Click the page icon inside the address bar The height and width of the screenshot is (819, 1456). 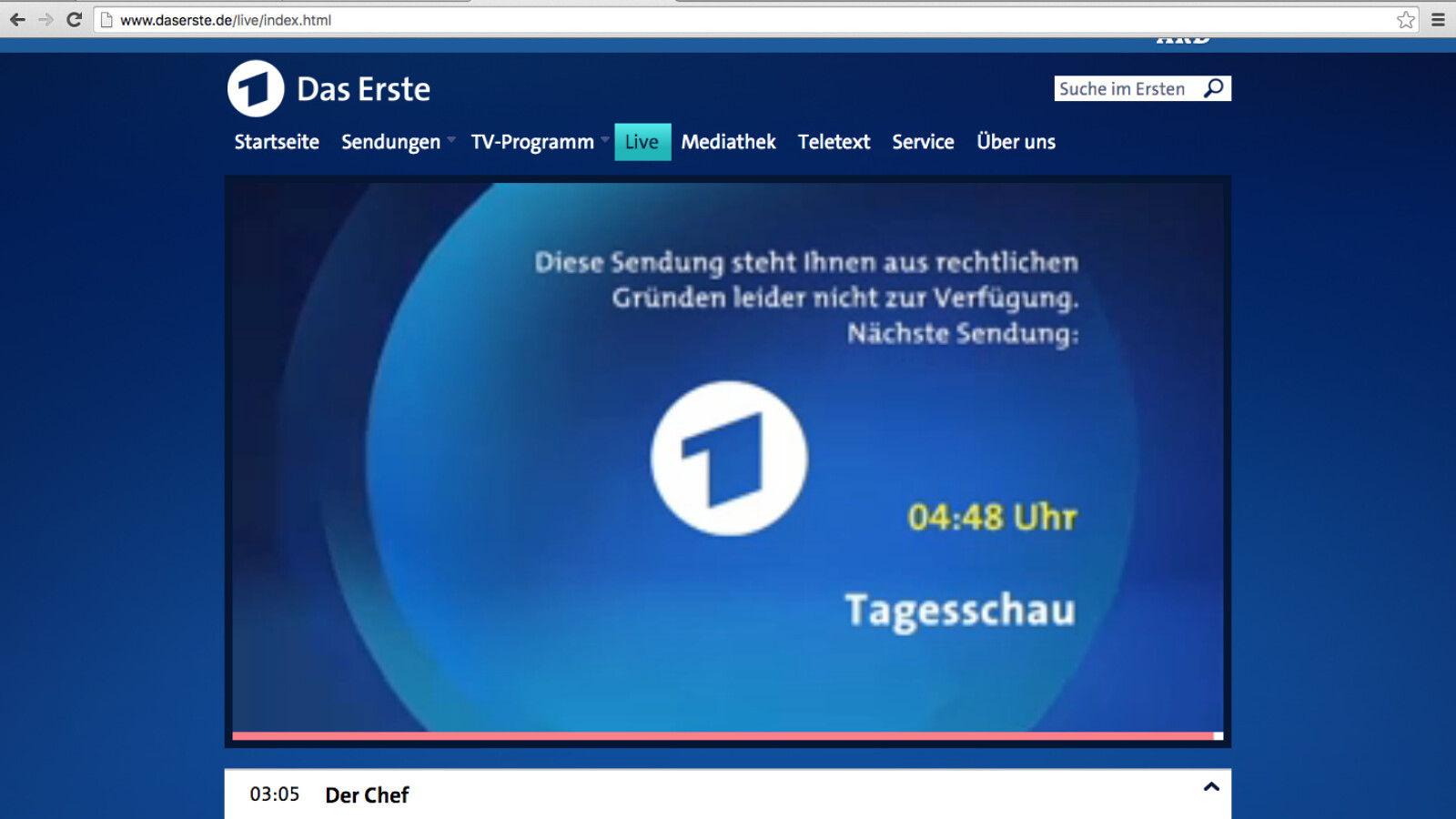[105, 18]
